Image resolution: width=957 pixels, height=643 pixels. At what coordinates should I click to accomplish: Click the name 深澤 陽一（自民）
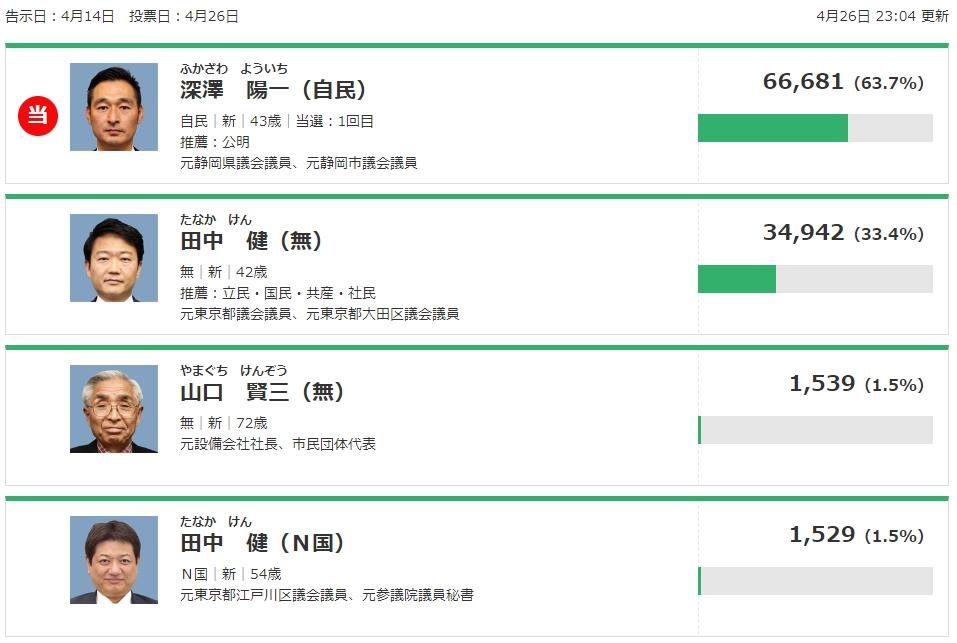coord(273,90)
